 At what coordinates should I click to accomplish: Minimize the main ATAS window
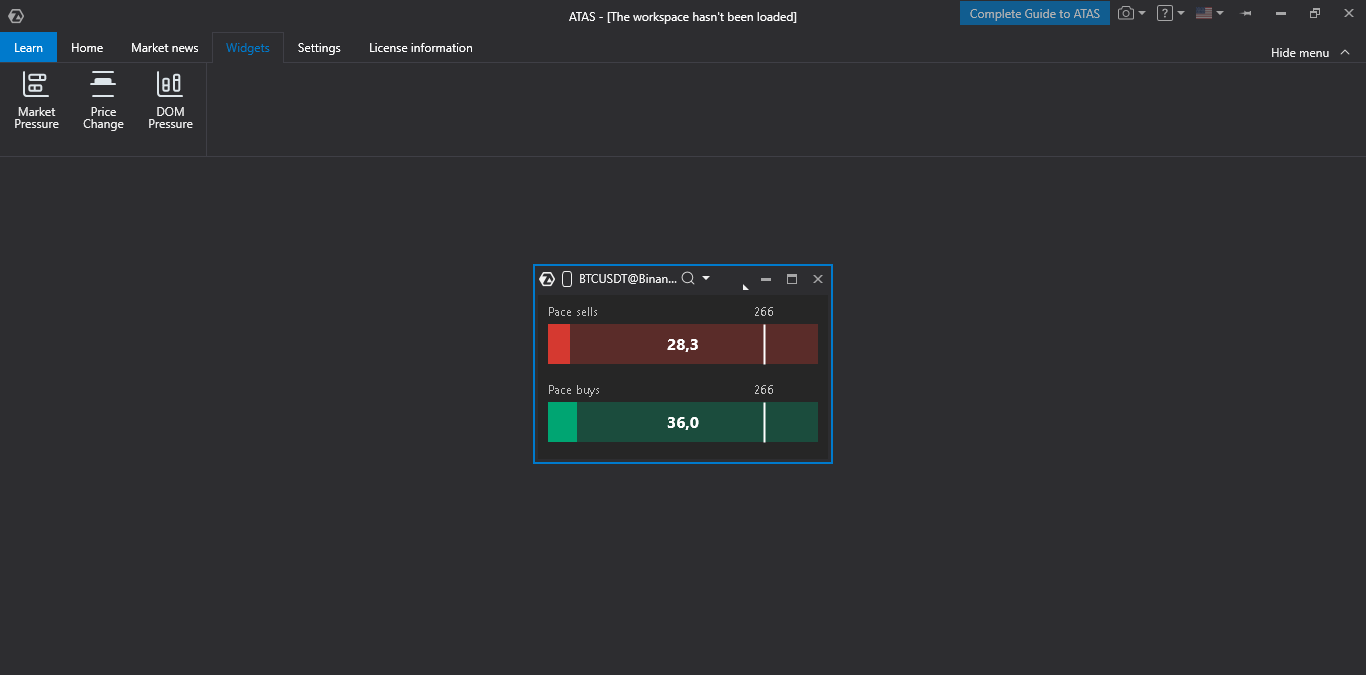(1281, 13)
